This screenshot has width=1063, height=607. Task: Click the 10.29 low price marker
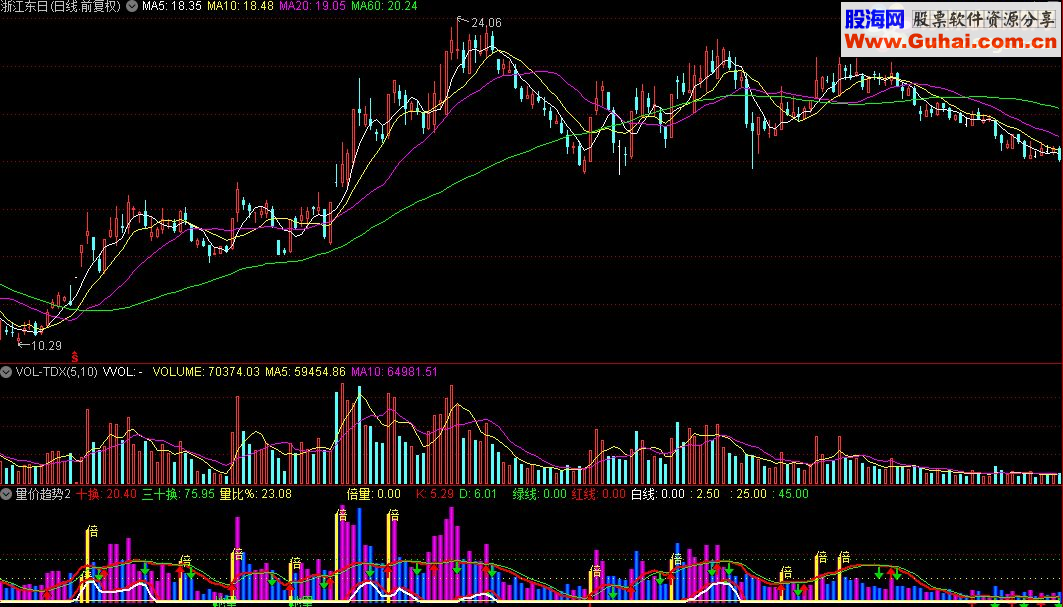tap(46, 345)
